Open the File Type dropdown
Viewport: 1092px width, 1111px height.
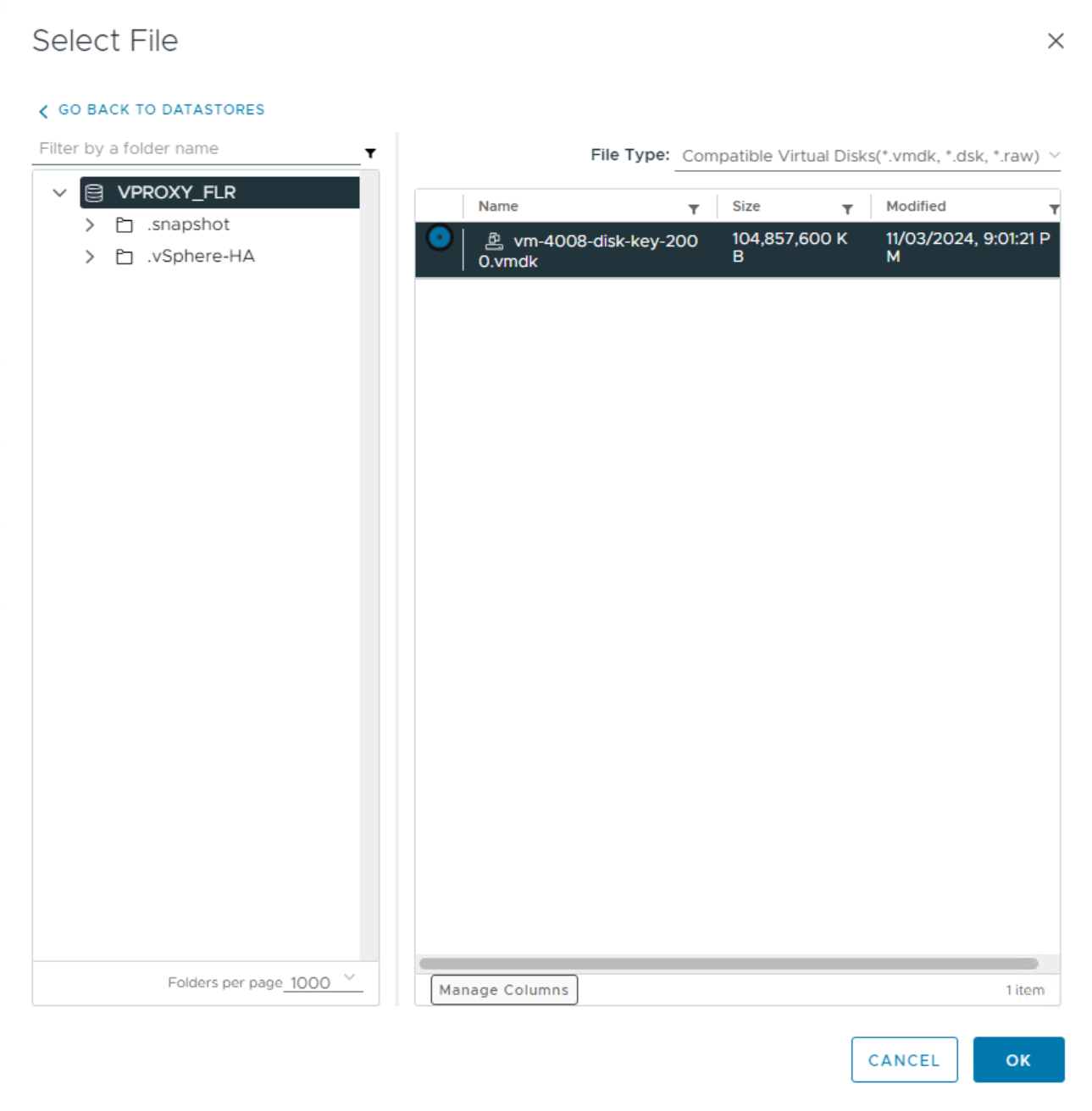pyautogui.click(x=1054, y=156)
